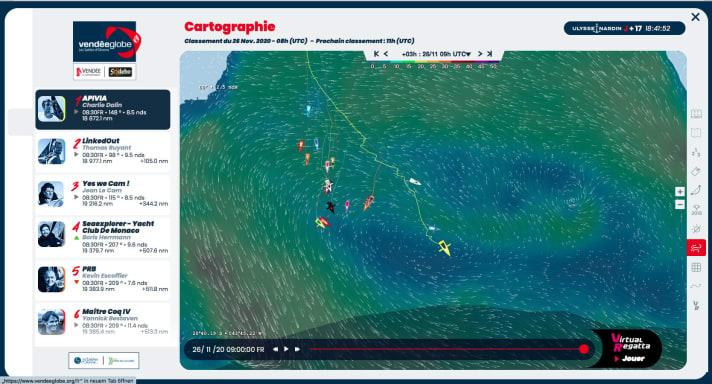This screenshot has height=384, width=712.
Task: Click Charlie Dalin skipper photo thumbnail
Action: pyautogui.click(x=51, y=108)
